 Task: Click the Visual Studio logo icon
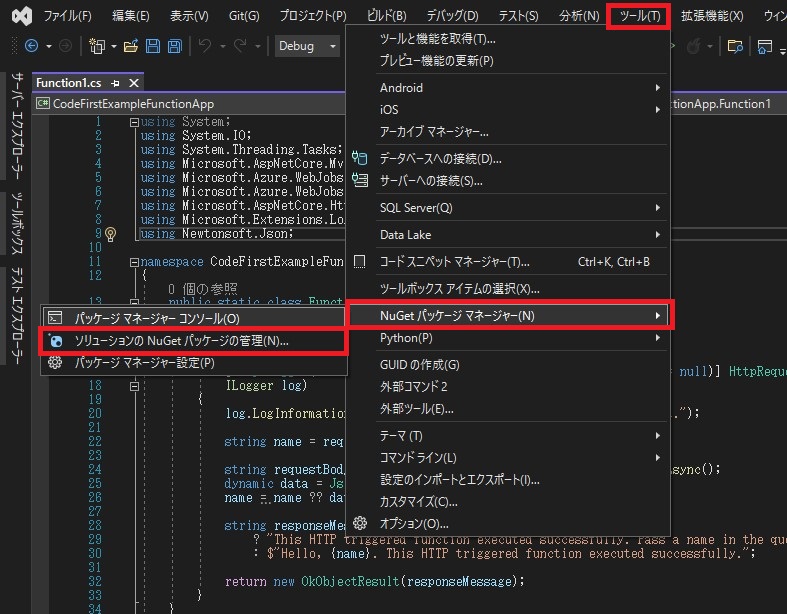pos(22,16)
